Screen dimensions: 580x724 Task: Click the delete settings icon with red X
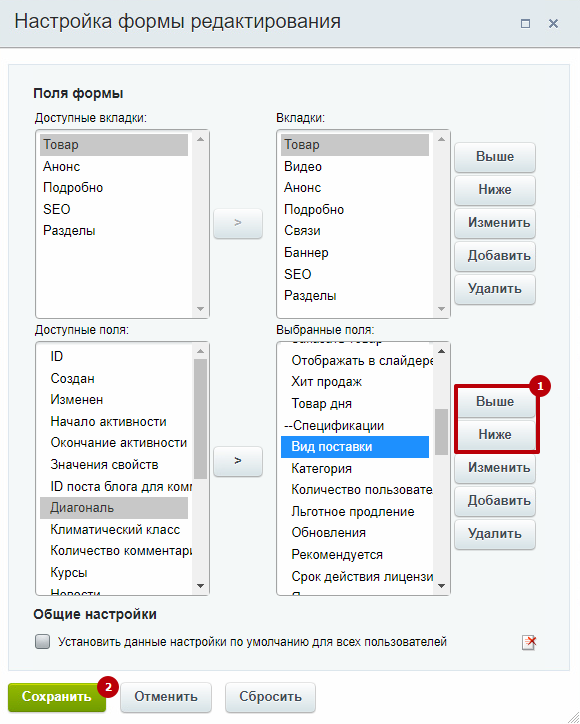[529, 642]
